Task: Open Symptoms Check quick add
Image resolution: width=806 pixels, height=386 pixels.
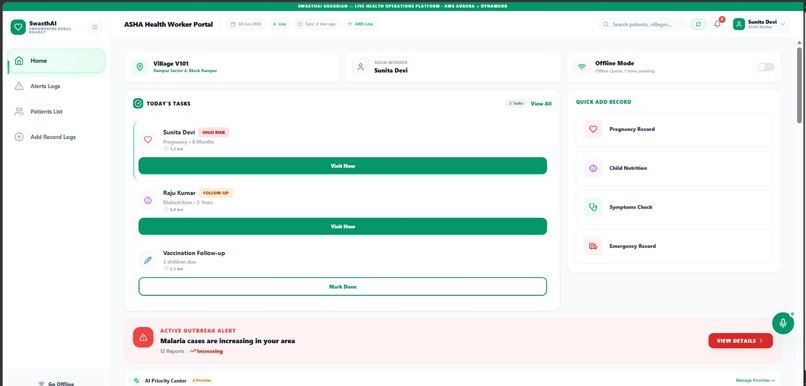Action: click(674, 207)
